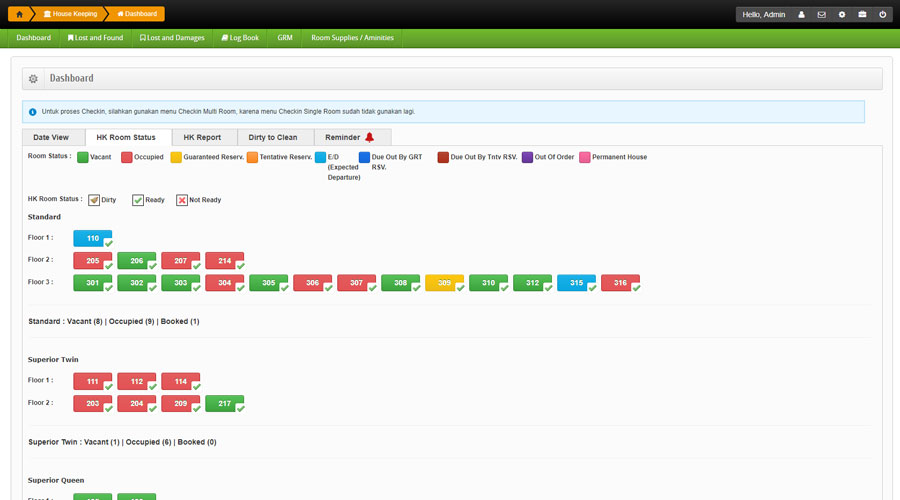
Task: Select room 309 on Standard floor 3
Action: [x=444, y=283]
